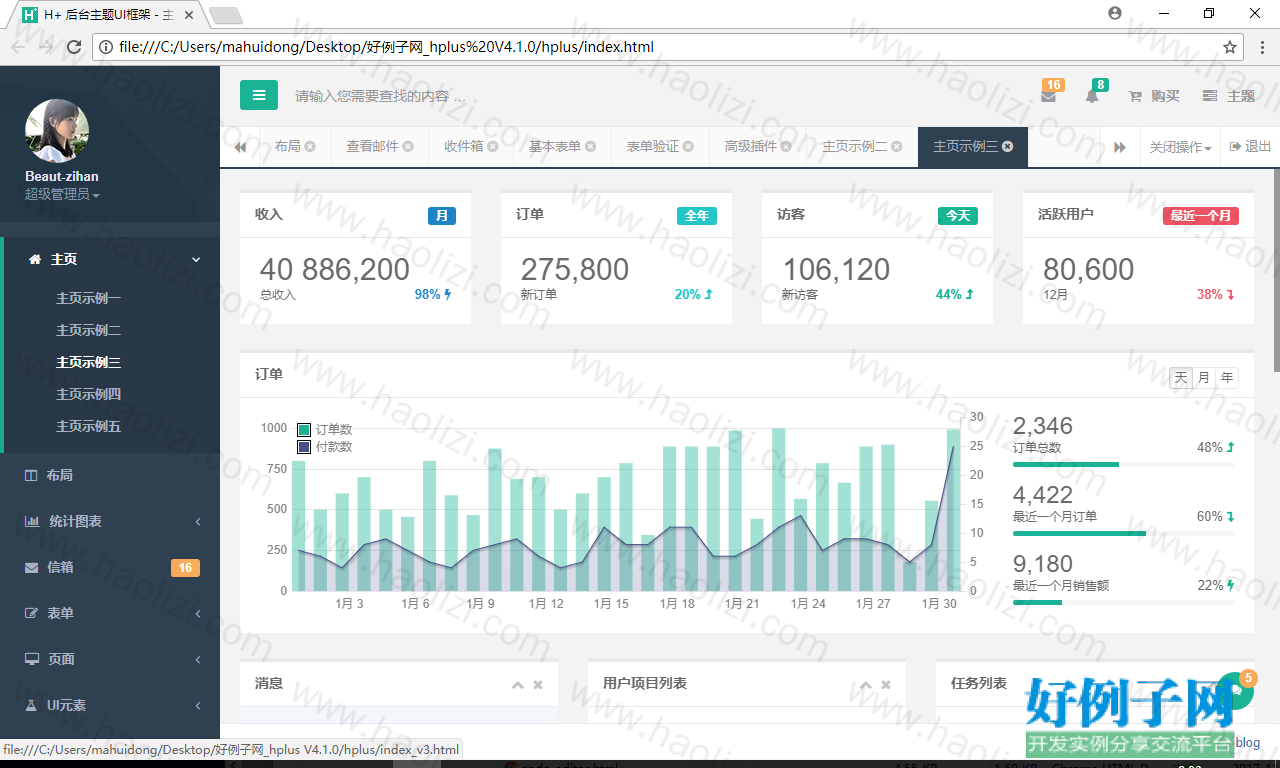Open the 信箱 sidebar item

tap(110, 567)
